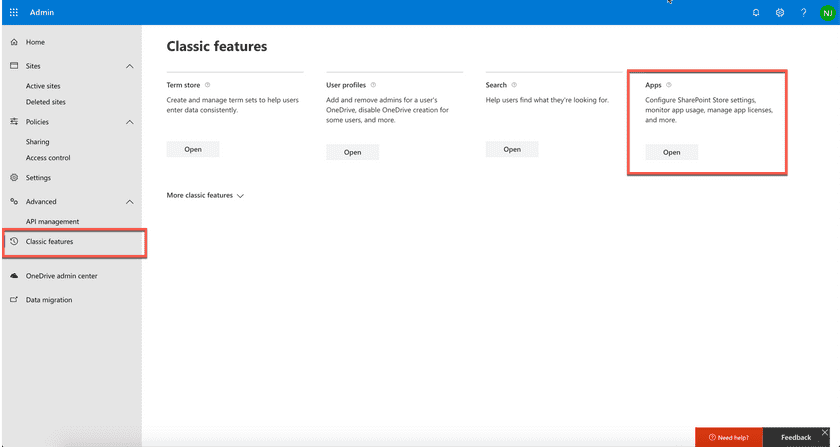Go to Active sites
840x447 pixels.
click(x=43, y=86)
